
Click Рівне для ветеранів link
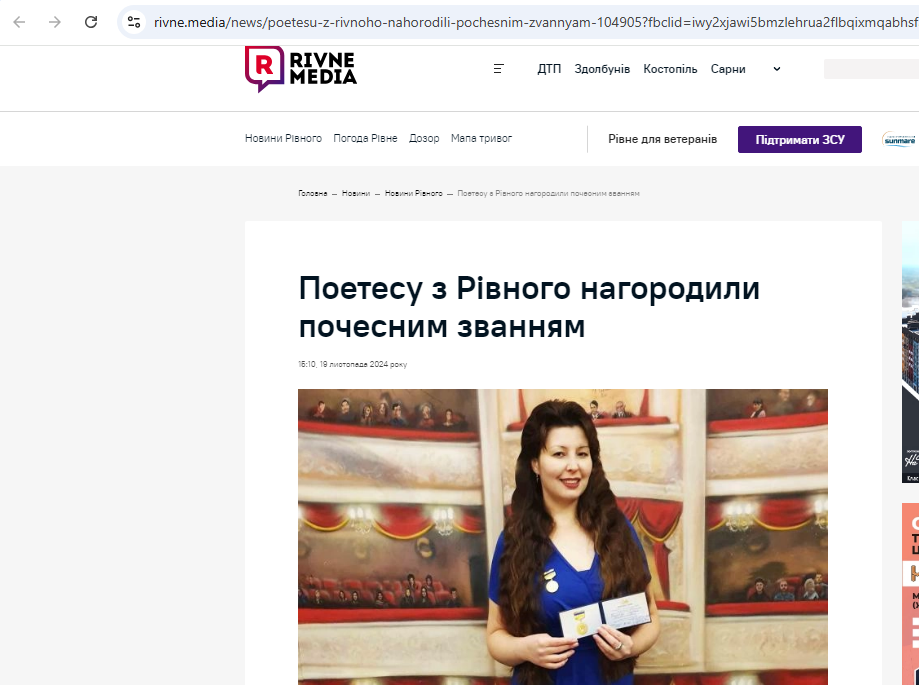click(662, 140)
